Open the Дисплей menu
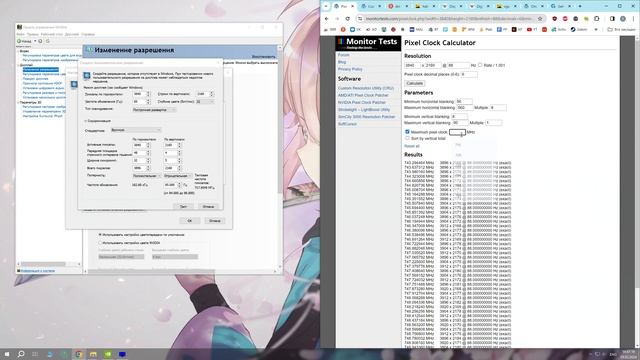 click(x=72, y=34)
